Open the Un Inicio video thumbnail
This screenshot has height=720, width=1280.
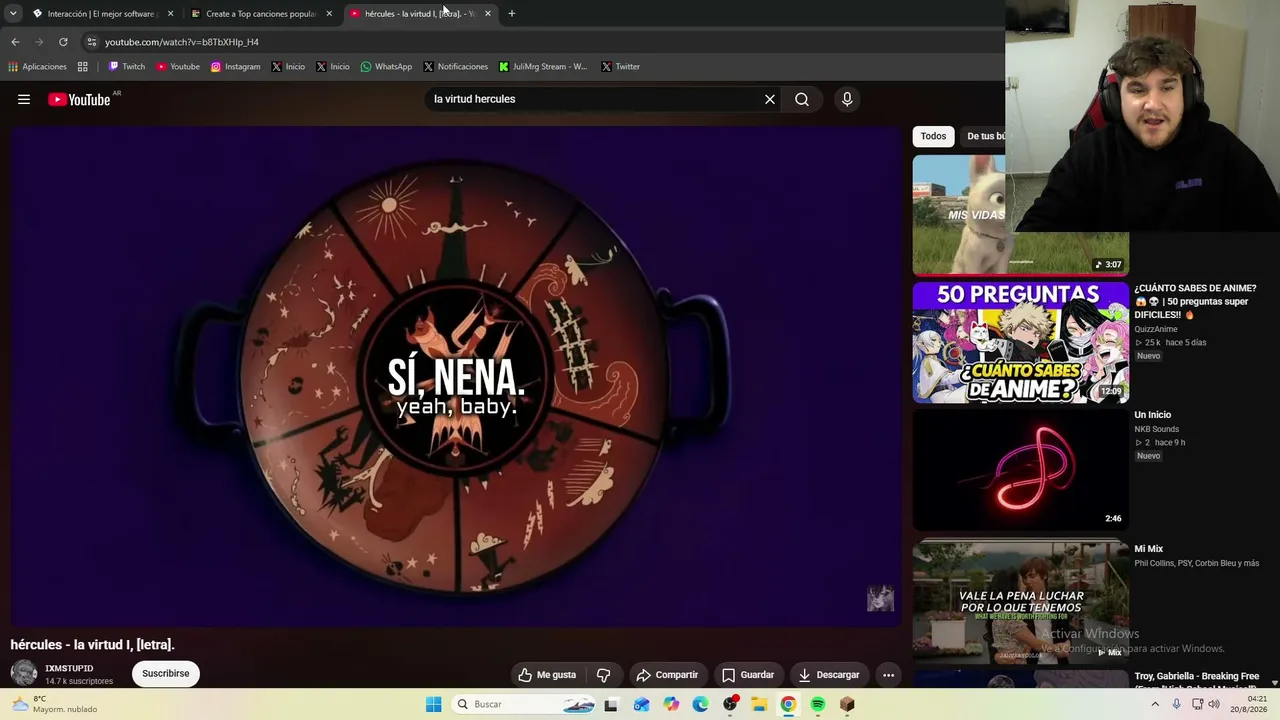tap(1020, 469)
